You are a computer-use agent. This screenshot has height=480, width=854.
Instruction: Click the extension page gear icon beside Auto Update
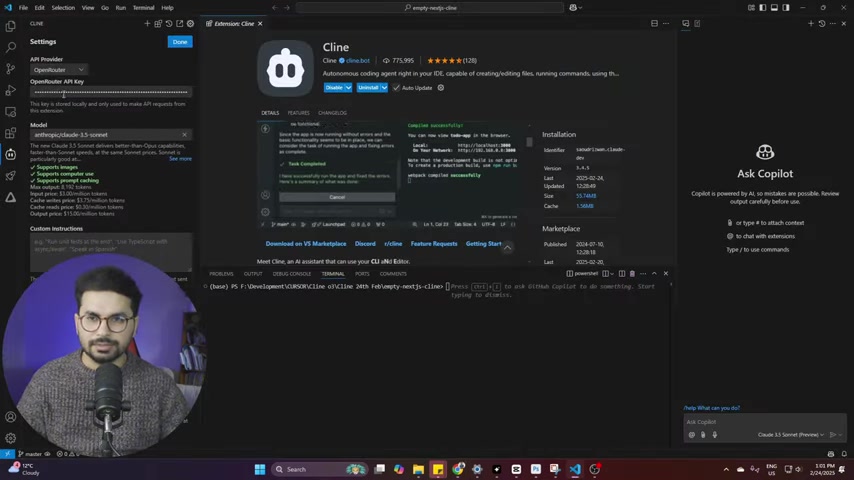(441, 88)
